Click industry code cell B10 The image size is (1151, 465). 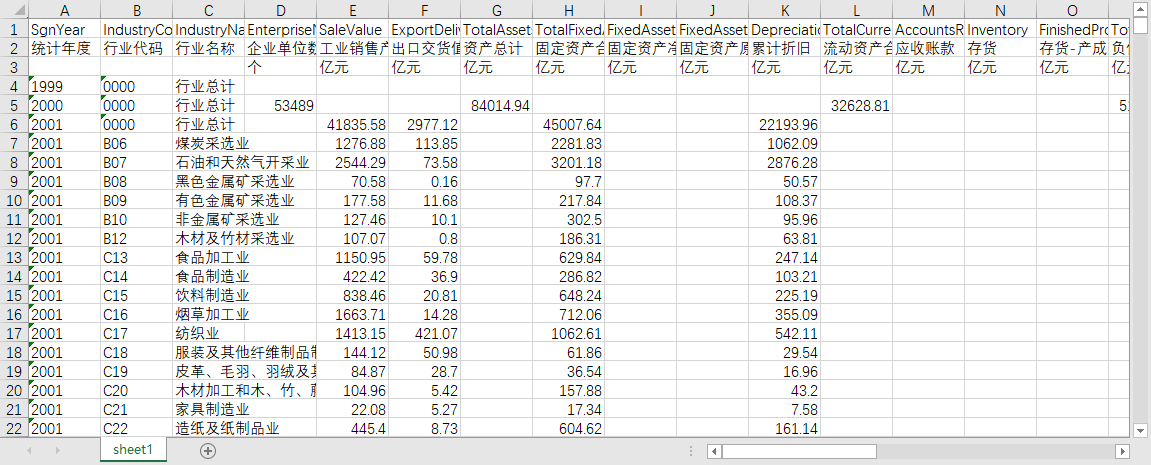(137, 220)
